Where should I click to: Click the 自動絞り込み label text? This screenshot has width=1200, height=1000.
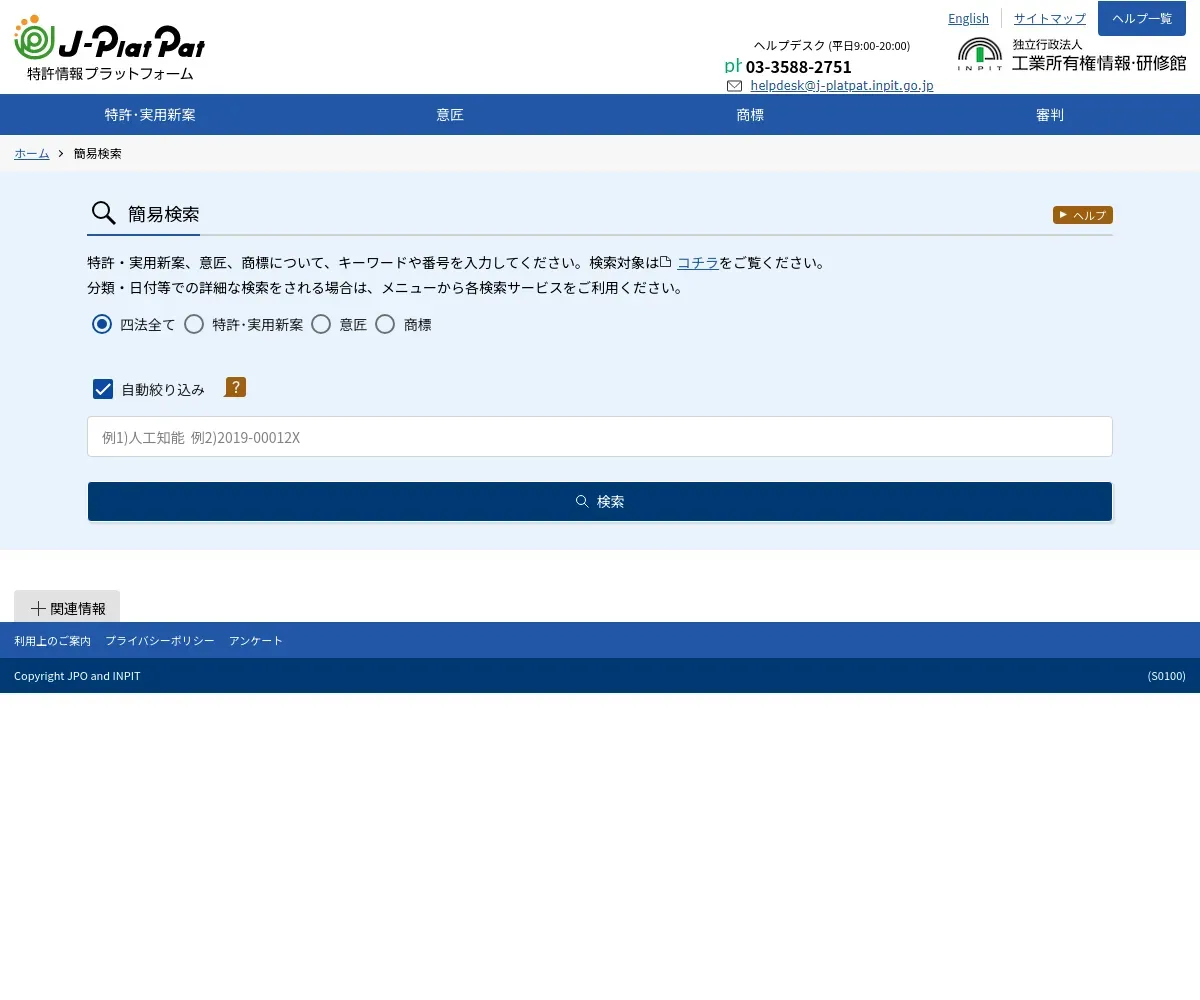163,390
